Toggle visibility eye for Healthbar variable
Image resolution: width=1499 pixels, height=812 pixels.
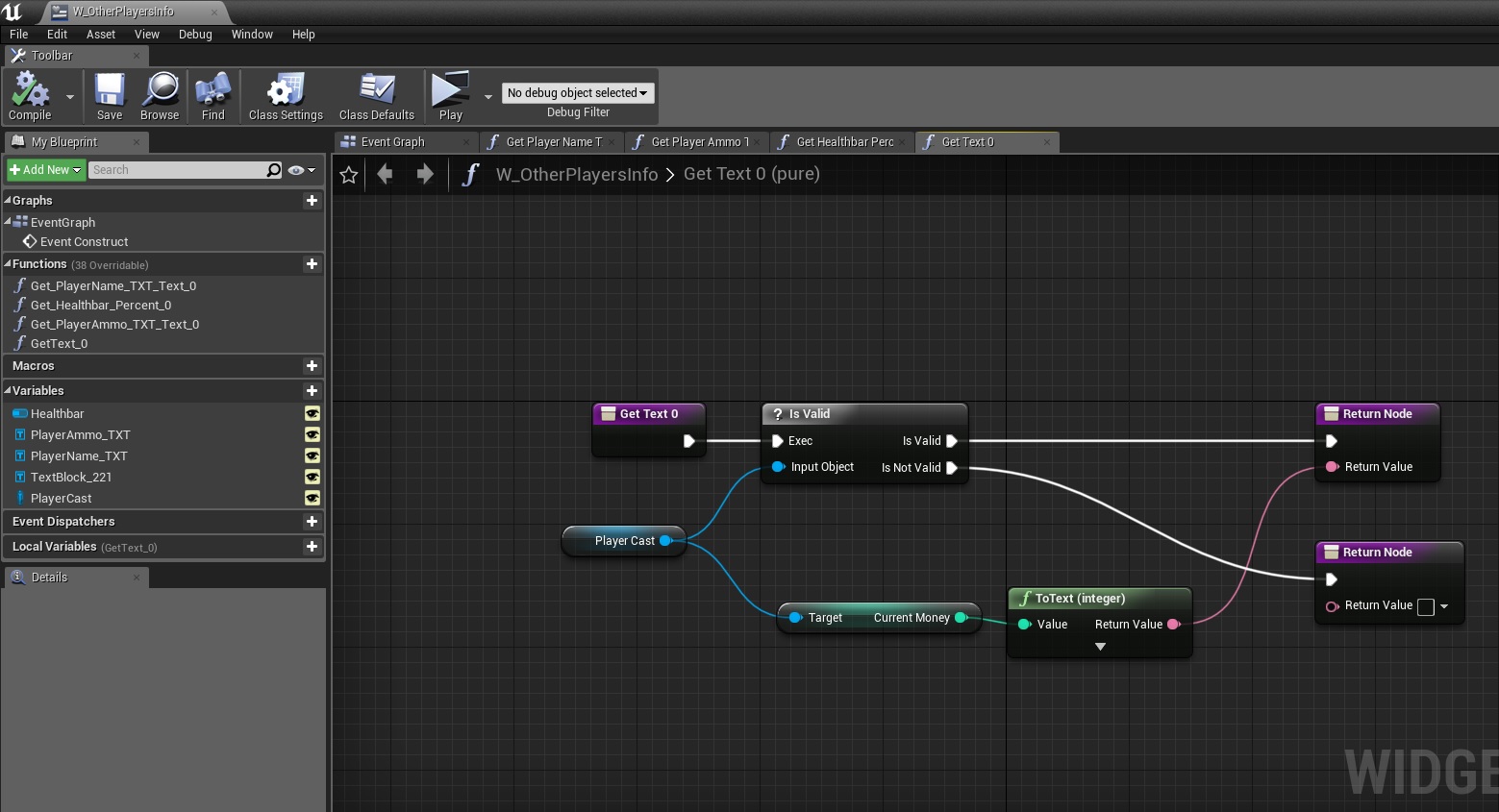click(x=312, y=414)
